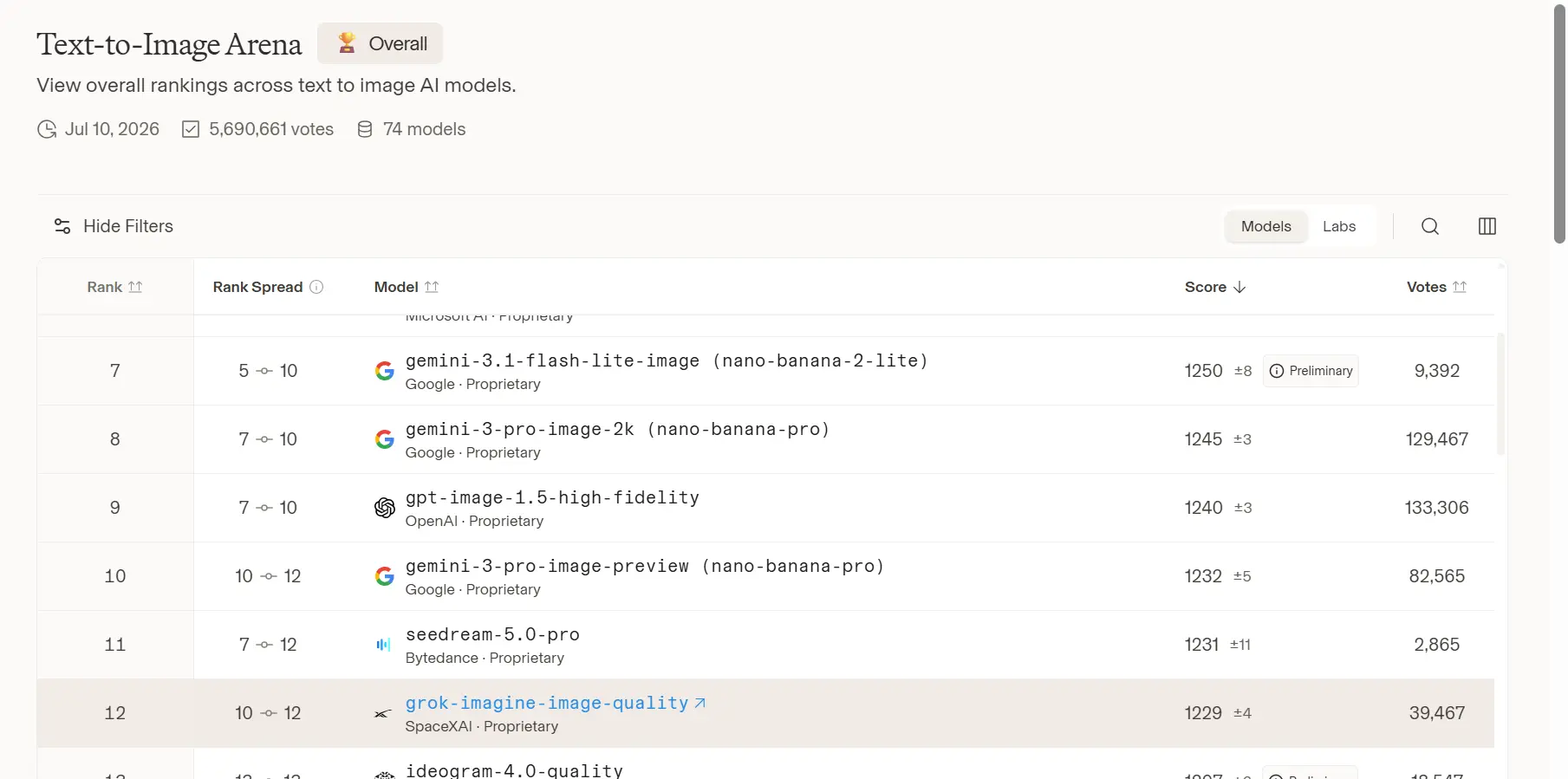The width and height of the screenshot is (1568, 779).
Task: Click OpenAI logo beside gpt-image-1.5-high-fidelity
Action: [x=384, y=508]
